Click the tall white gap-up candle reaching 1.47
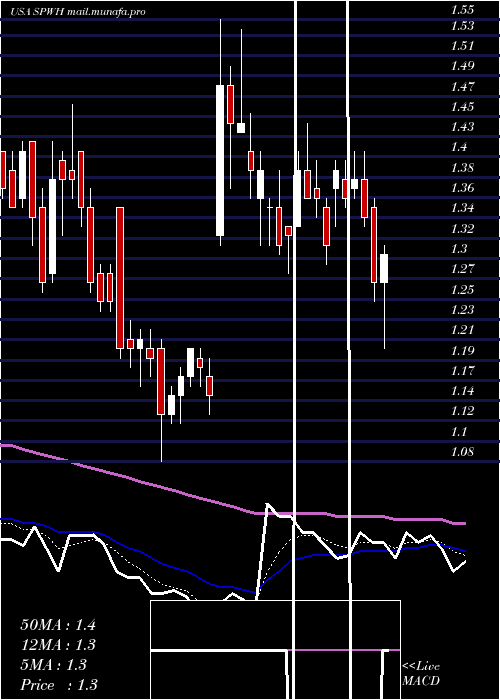The width and height of the screenshot is (500, 700). coord(220,160)
